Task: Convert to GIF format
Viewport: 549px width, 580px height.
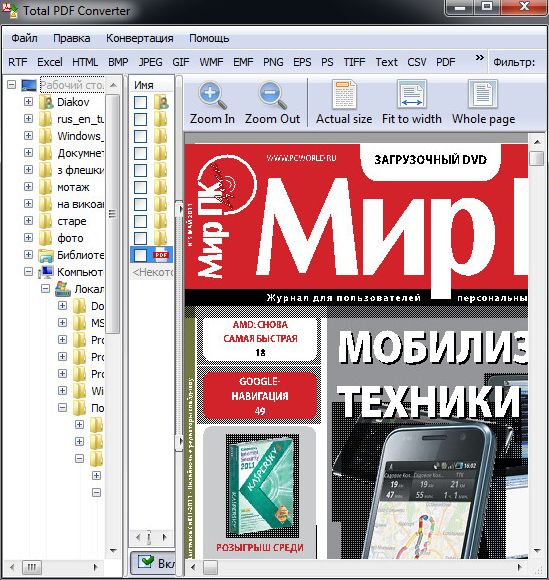Action: click(x=181, y=62)
